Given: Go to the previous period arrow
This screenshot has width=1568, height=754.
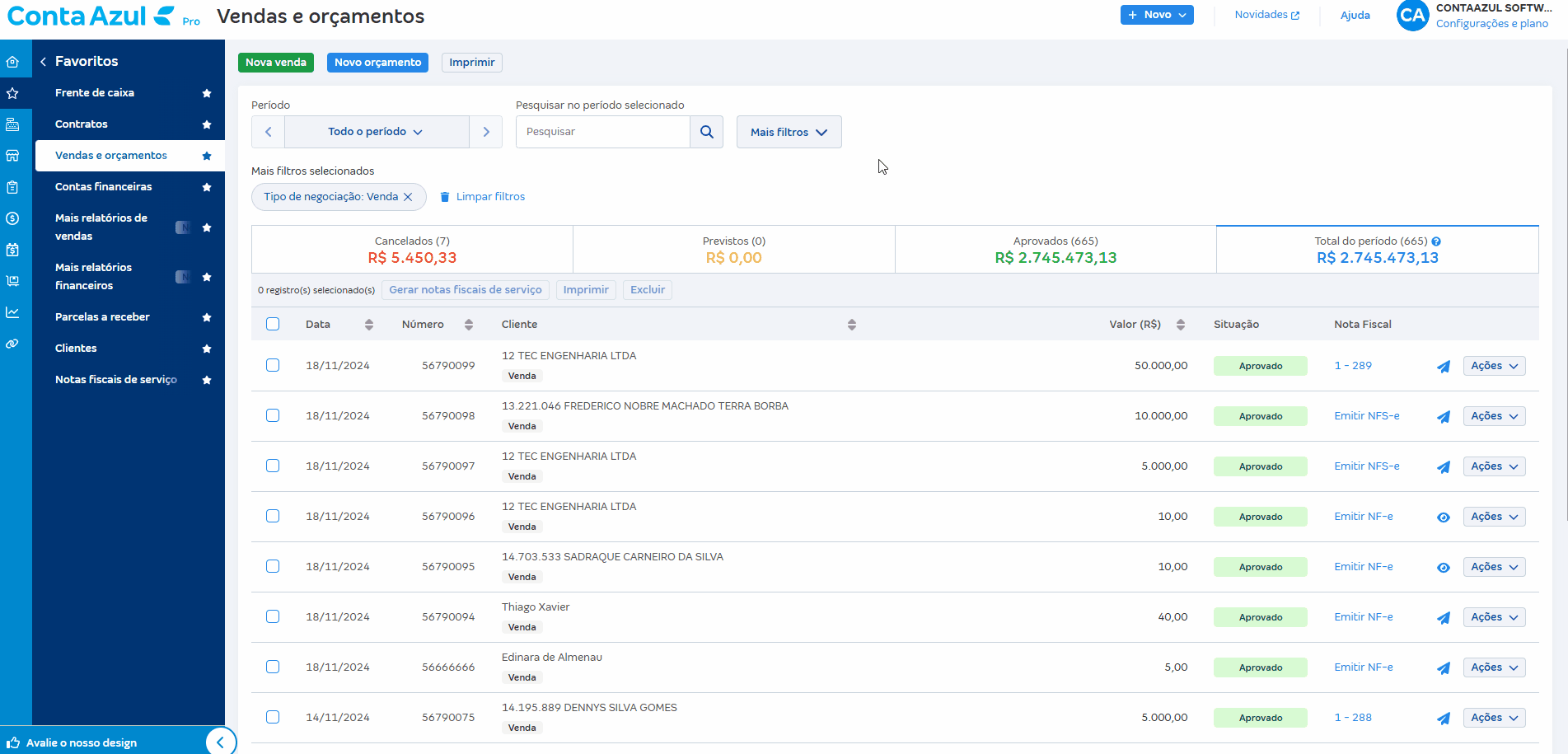Looking at the screenshot, I should (268, 132).
